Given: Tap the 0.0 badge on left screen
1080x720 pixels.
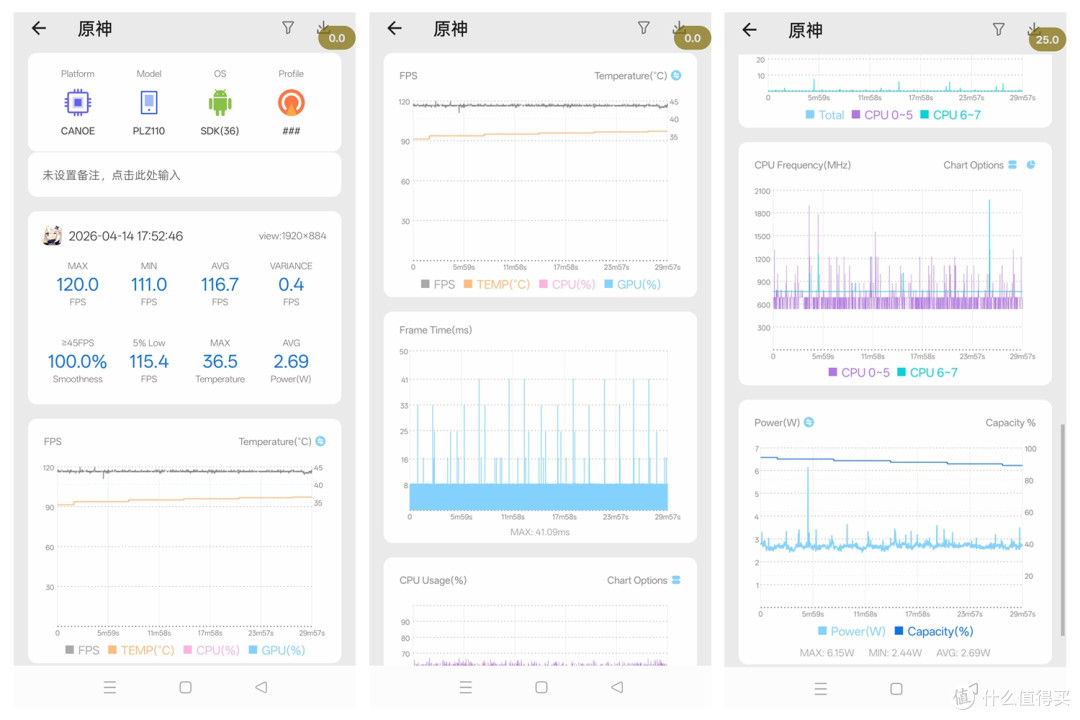Looking at the screenshot, I should point(337,38).
